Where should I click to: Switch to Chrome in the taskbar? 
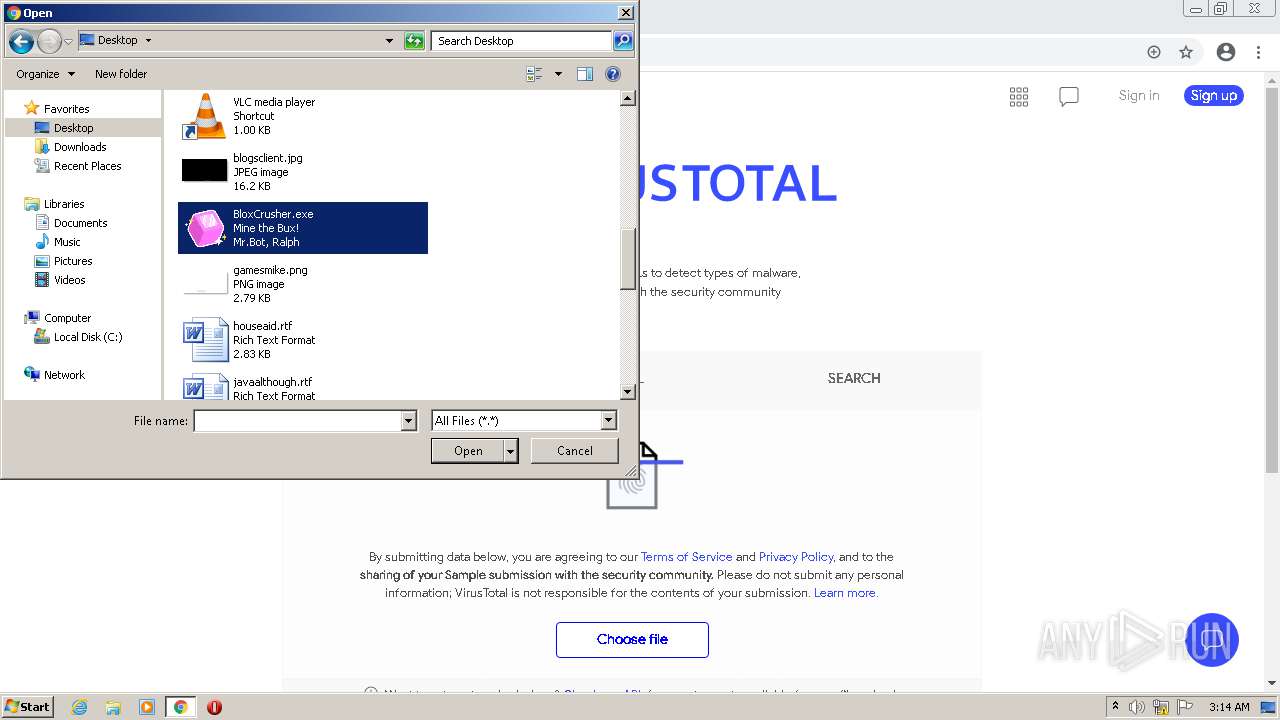pyautogui.click(x=180, y=707)
